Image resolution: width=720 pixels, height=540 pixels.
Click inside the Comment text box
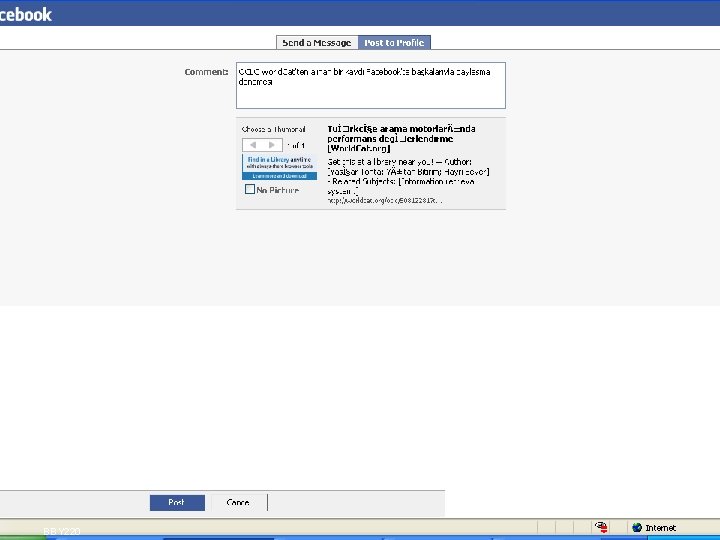point(371,85)
